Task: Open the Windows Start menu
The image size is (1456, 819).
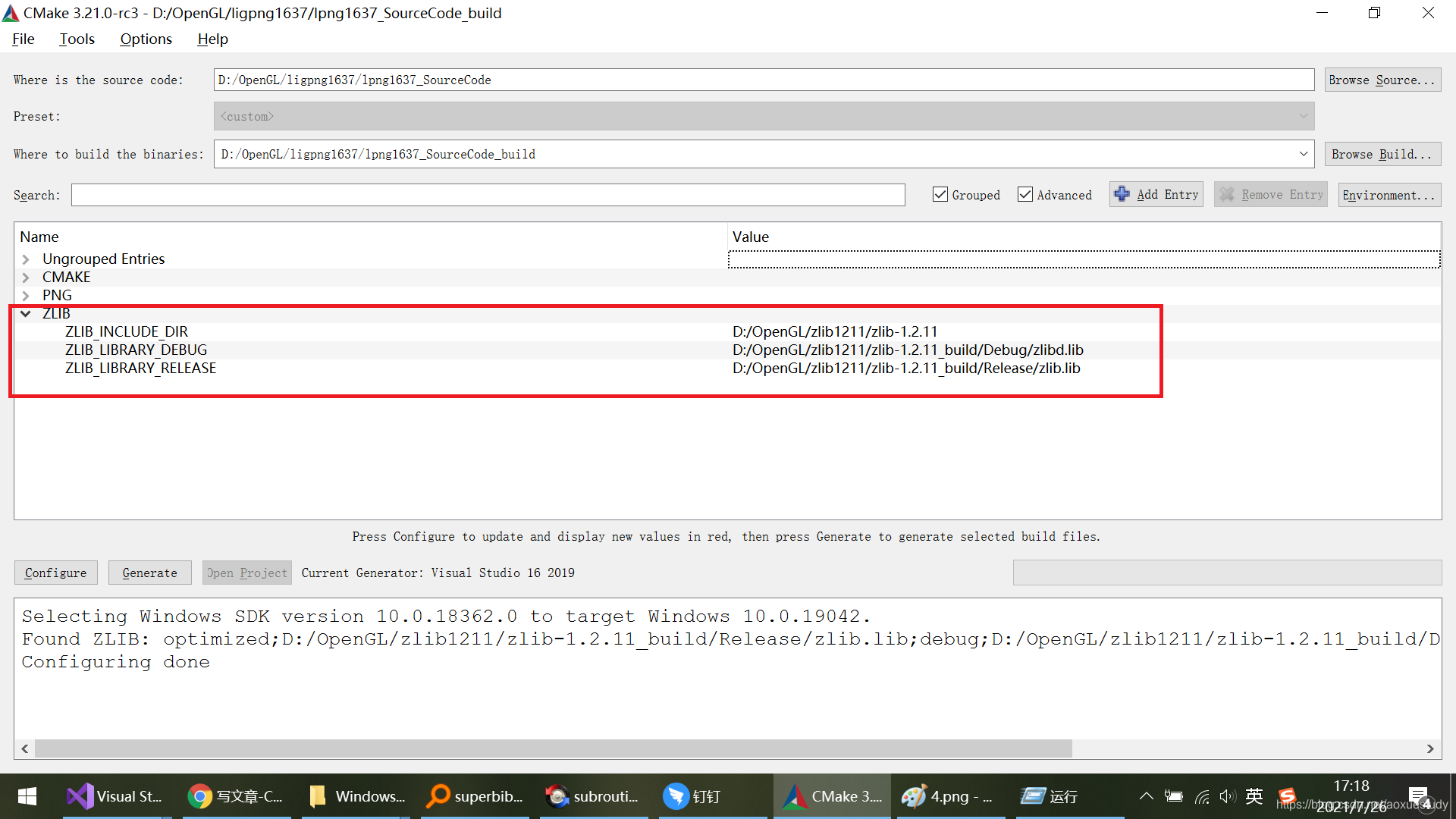Action: click(27, 796)
